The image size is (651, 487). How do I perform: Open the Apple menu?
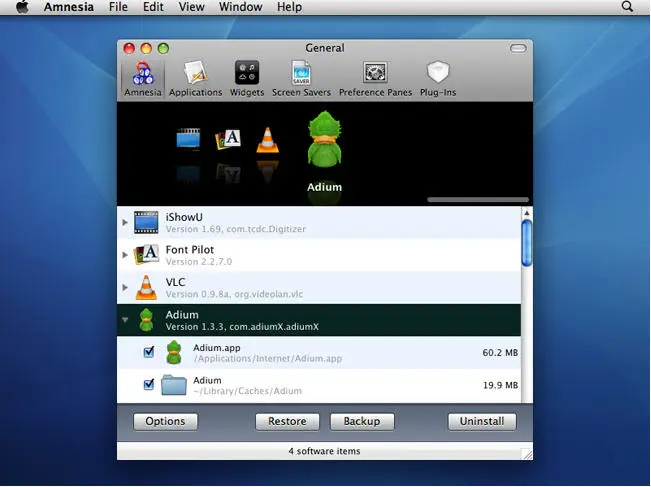[x=23, y=7]
